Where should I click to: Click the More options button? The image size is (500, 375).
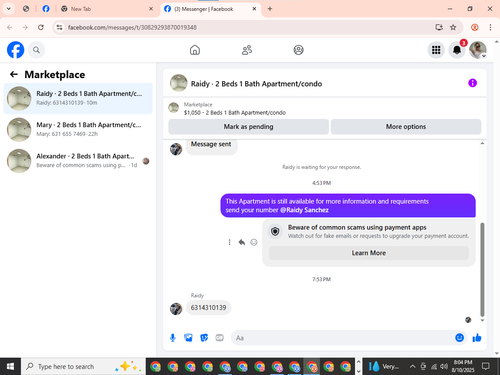pyautogui.click(x=406, y=127)
